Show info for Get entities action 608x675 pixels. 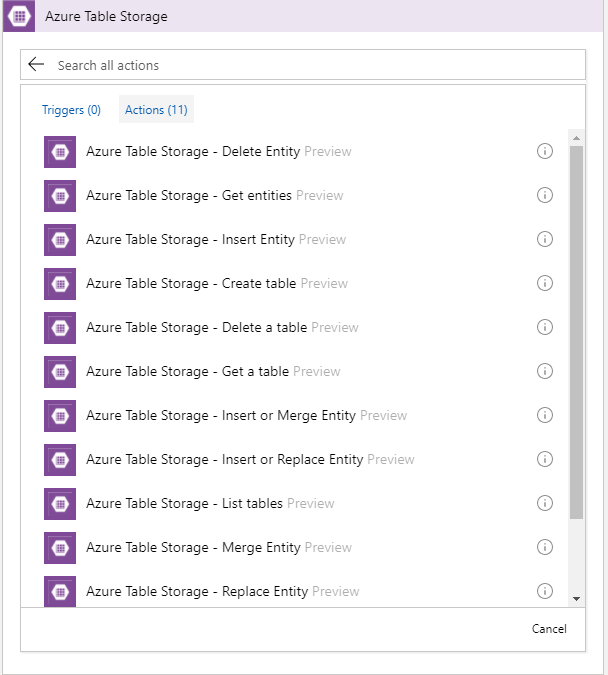[545, 195]
